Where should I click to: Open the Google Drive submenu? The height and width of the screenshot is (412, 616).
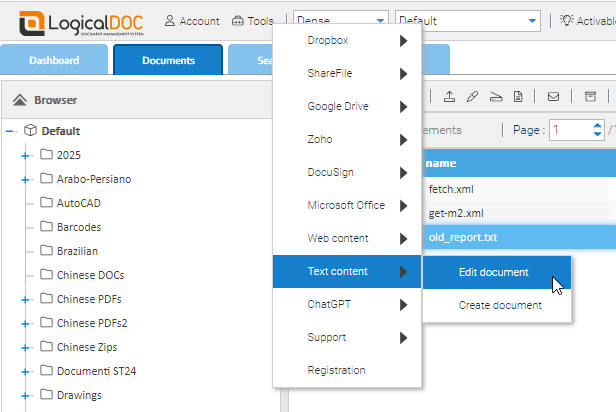click(347, 106)
